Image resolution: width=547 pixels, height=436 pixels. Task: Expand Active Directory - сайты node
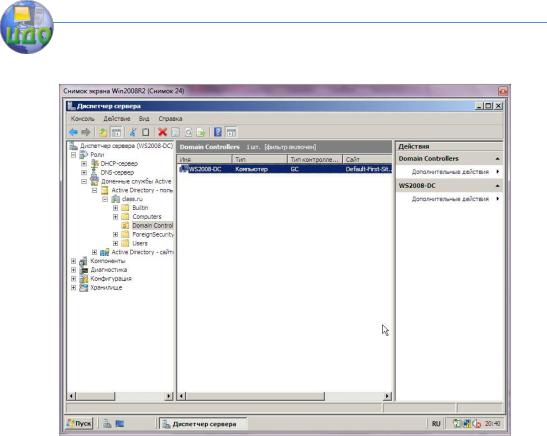(x=95, y=252)
